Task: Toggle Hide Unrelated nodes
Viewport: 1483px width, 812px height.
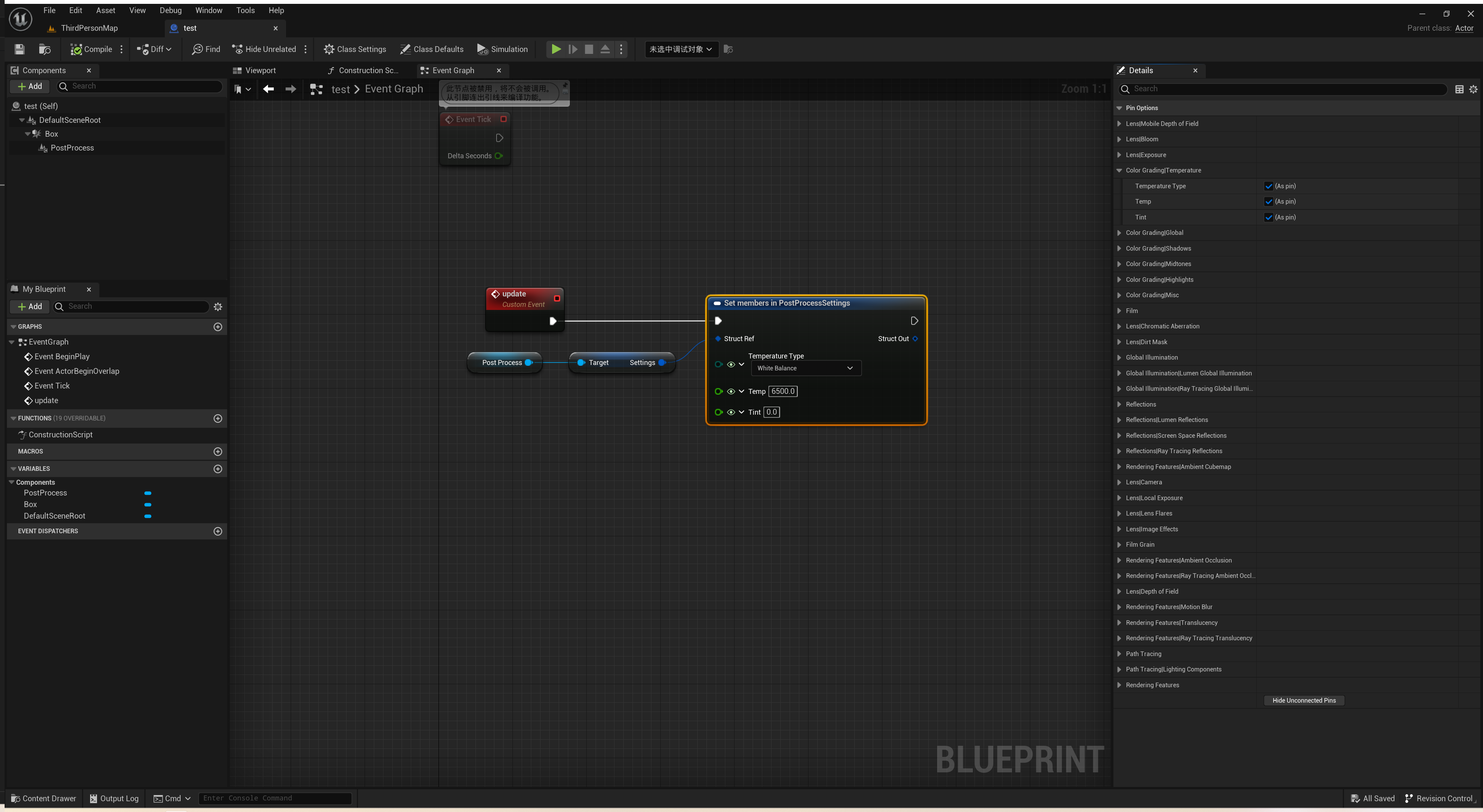Action: coord(264,49)
